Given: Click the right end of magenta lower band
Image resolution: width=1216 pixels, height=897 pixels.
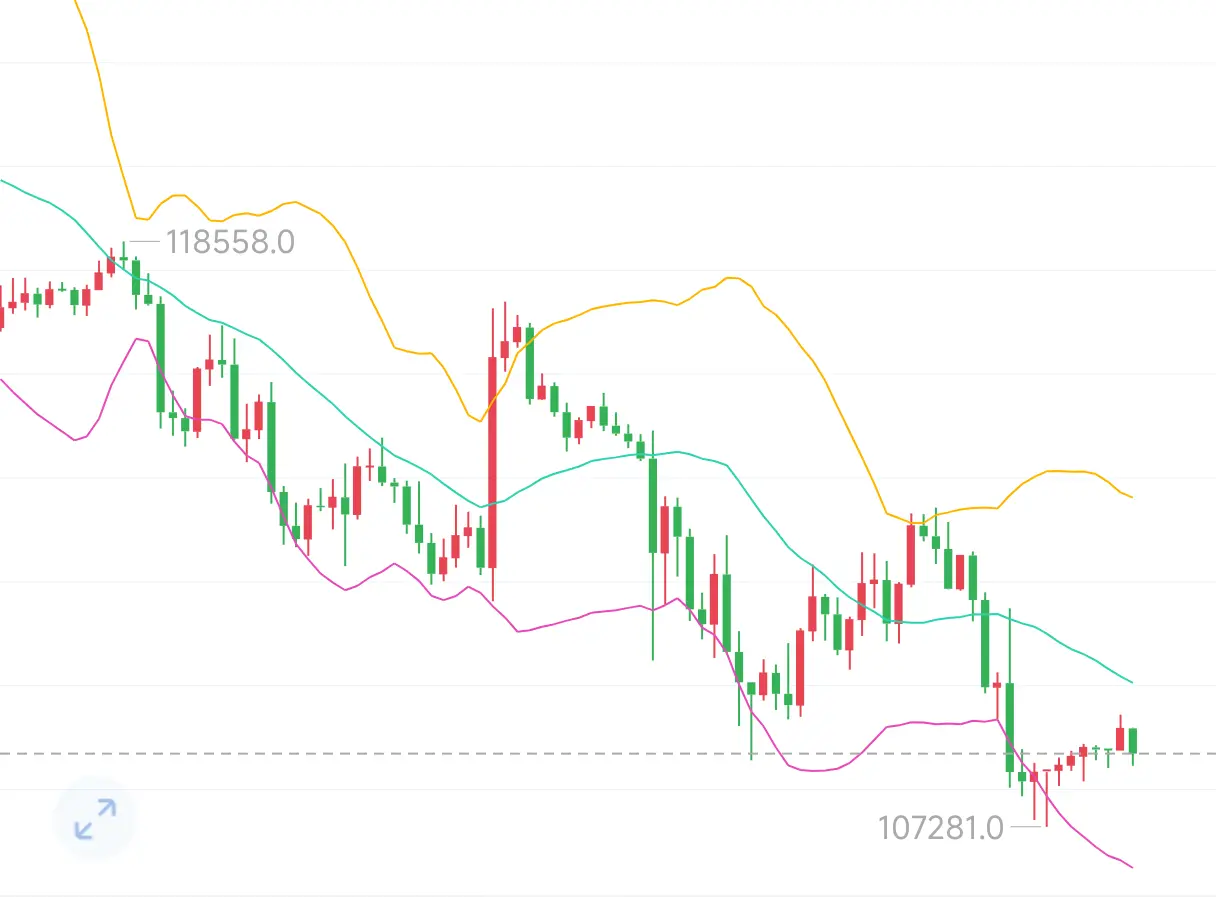Looking at the screenshot, I should tap(1131, 866).
